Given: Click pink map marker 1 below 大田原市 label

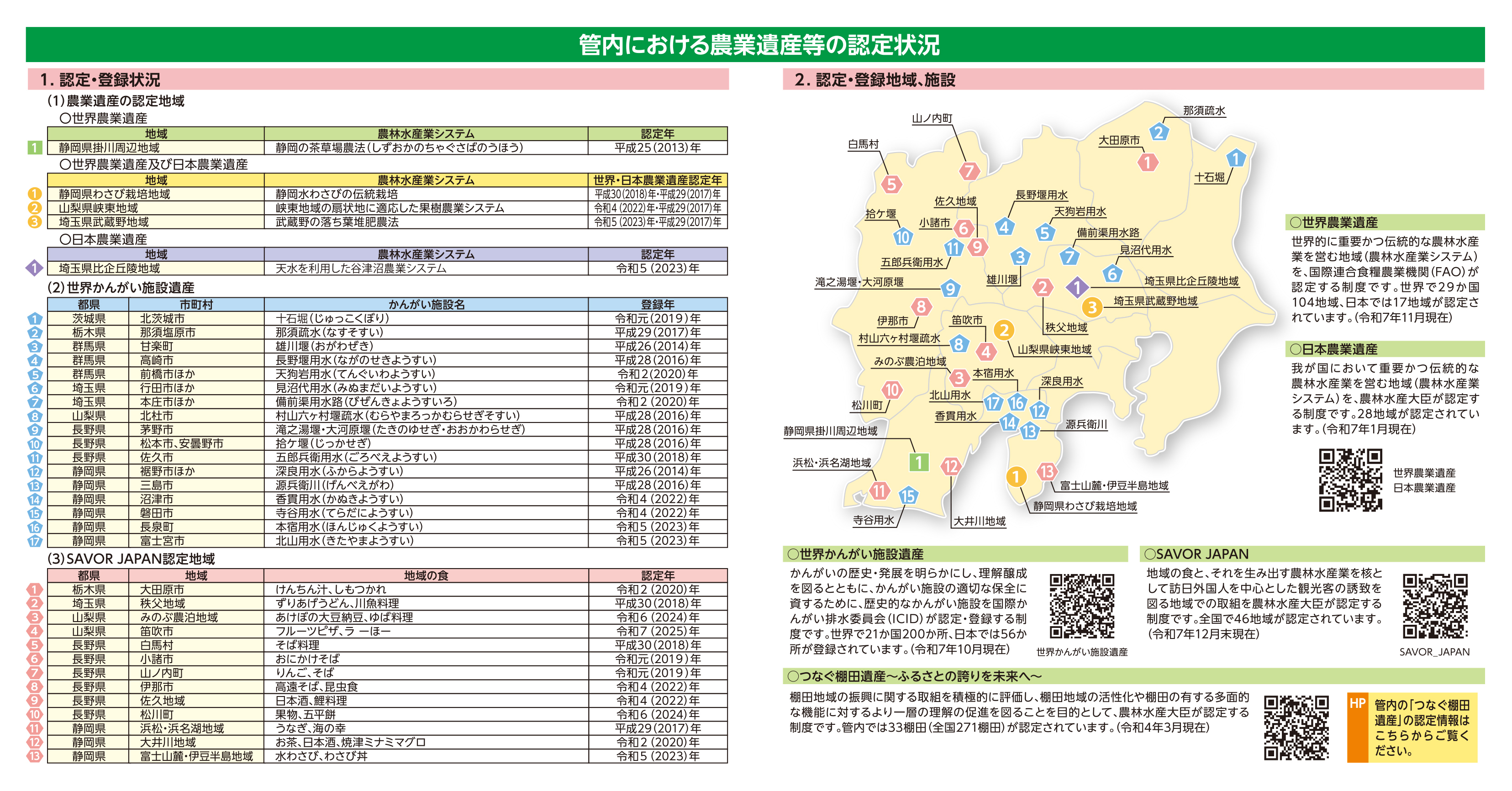Looking at the screenshot, I should (x=1148, y=162).
